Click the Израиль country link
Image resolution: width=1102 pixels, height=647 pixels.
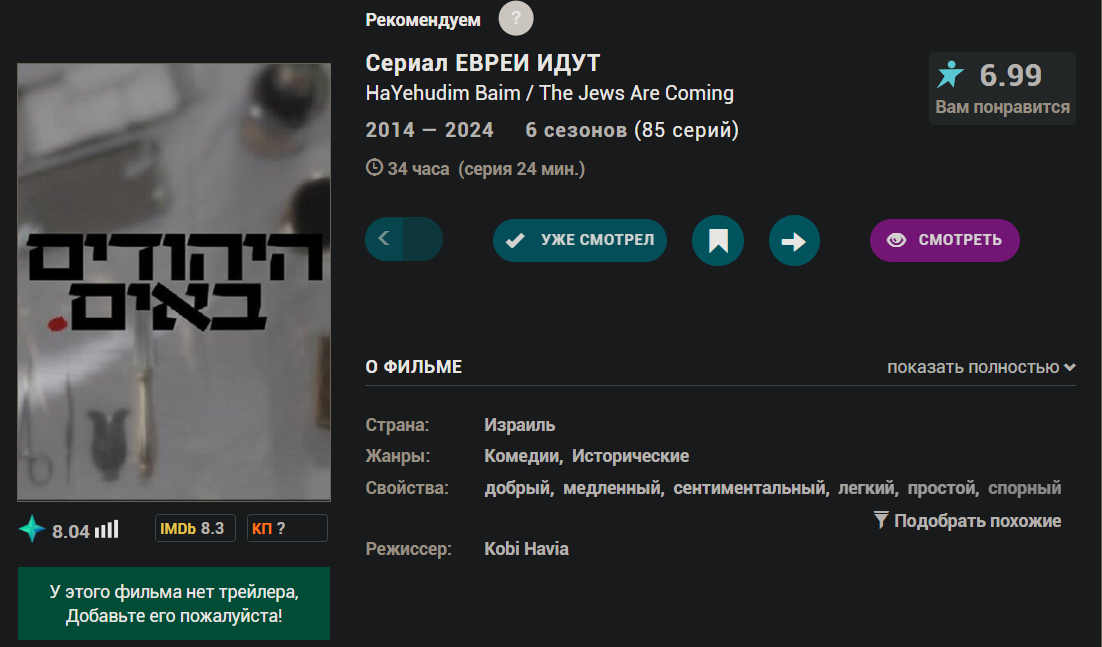(519, 425)
